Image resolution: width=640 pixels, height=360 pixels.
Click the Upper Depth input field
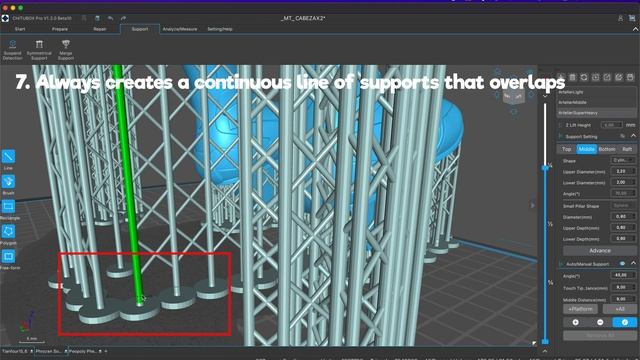pos(623,228)
